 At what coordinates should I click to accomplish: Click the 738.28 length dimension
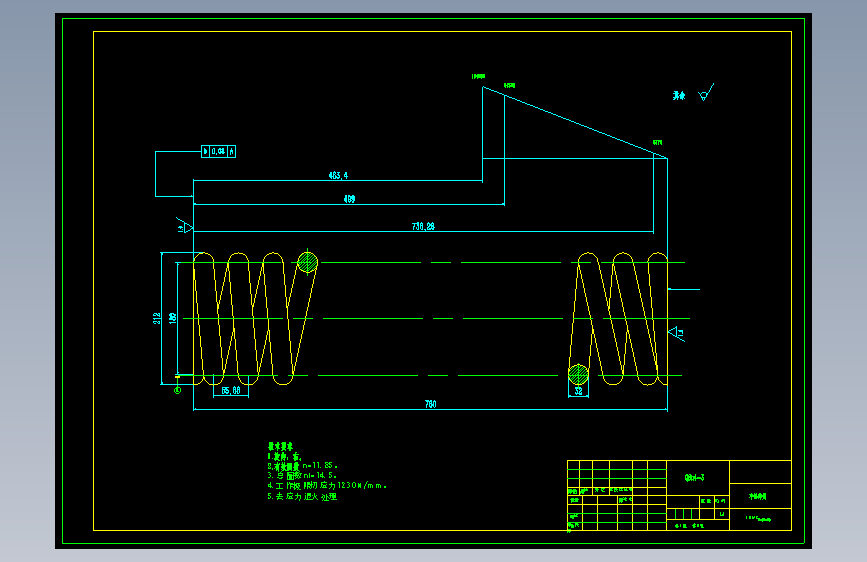pyautogui.click(x=423, y=226)
